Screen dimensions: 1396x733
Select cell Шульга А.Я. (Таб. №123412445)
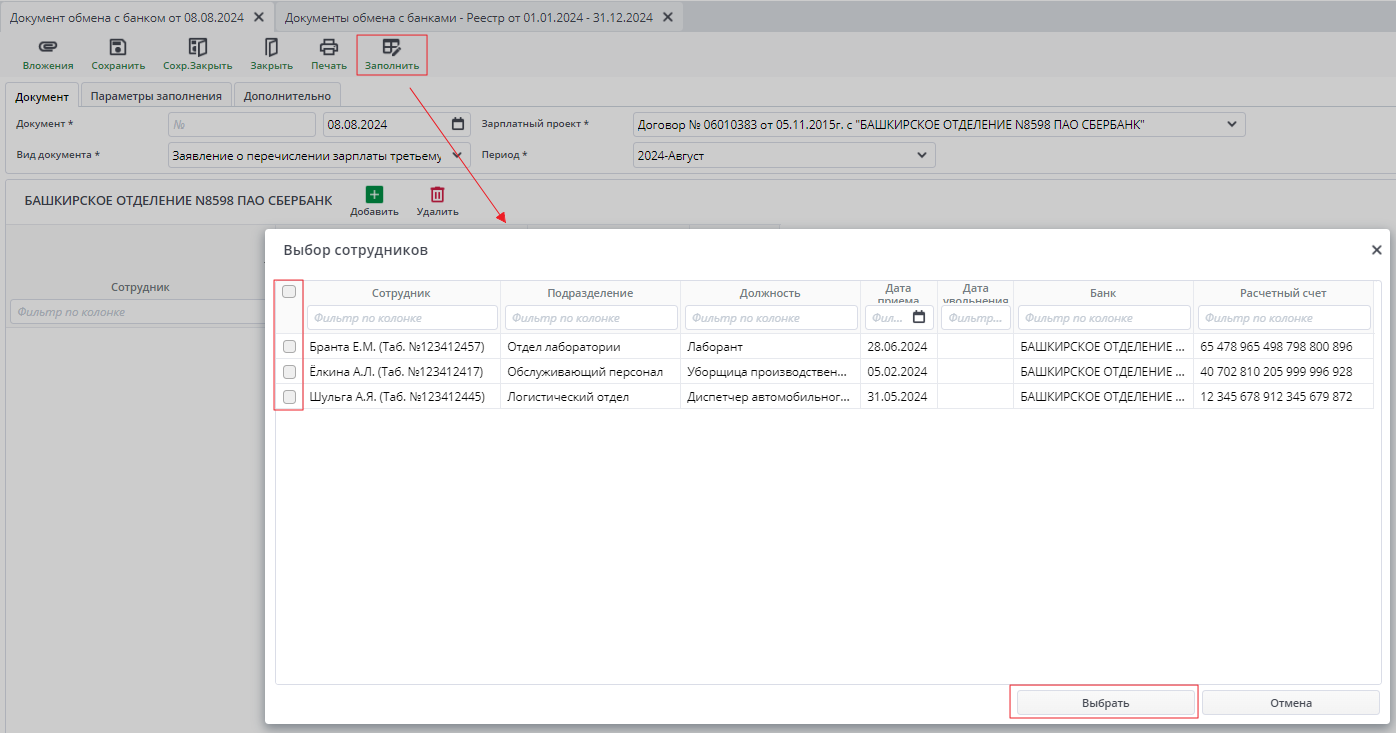click(x=401, y=397)
